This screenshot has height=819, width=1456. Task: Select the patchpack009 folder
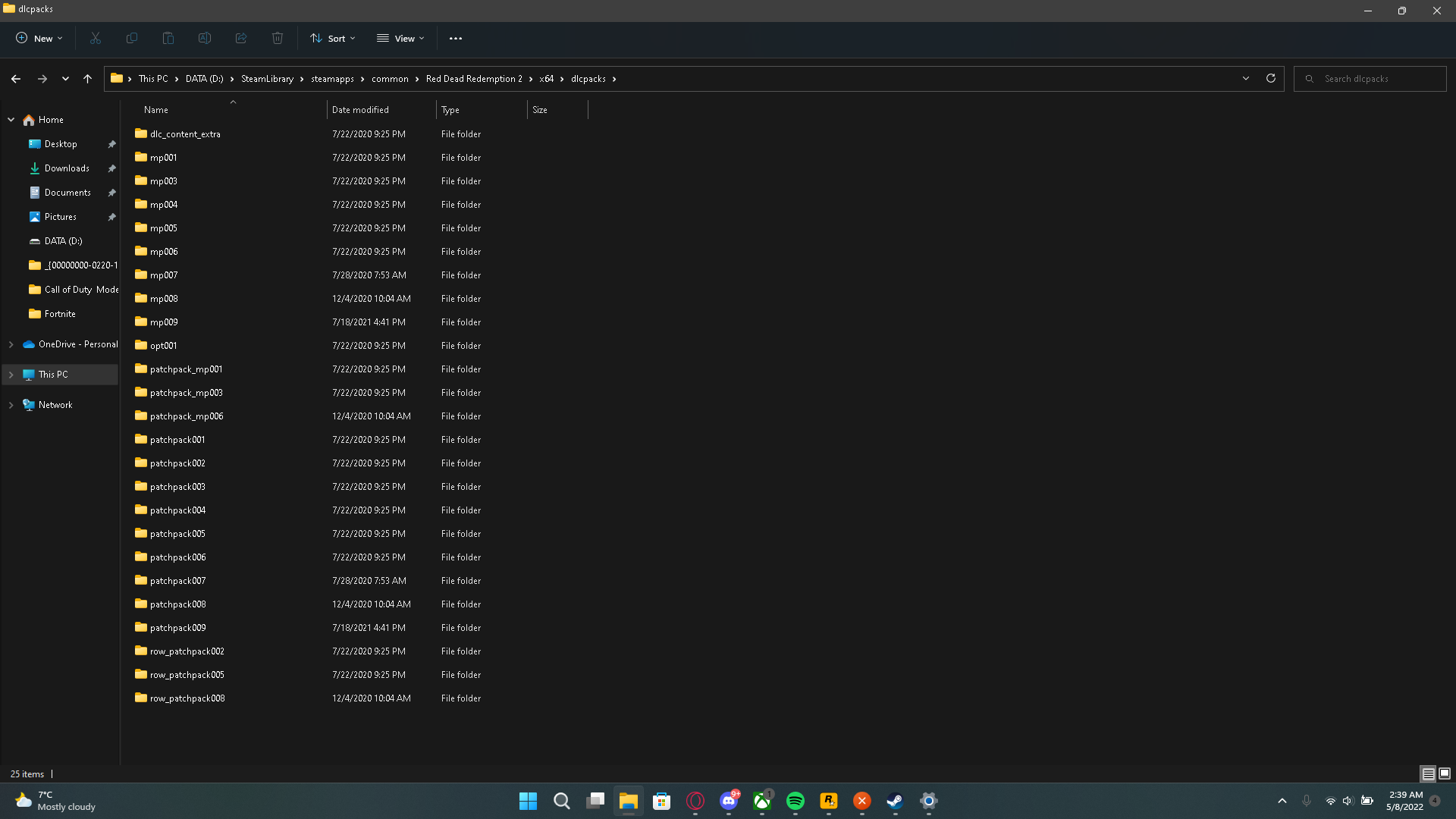[x=177, y=628]
